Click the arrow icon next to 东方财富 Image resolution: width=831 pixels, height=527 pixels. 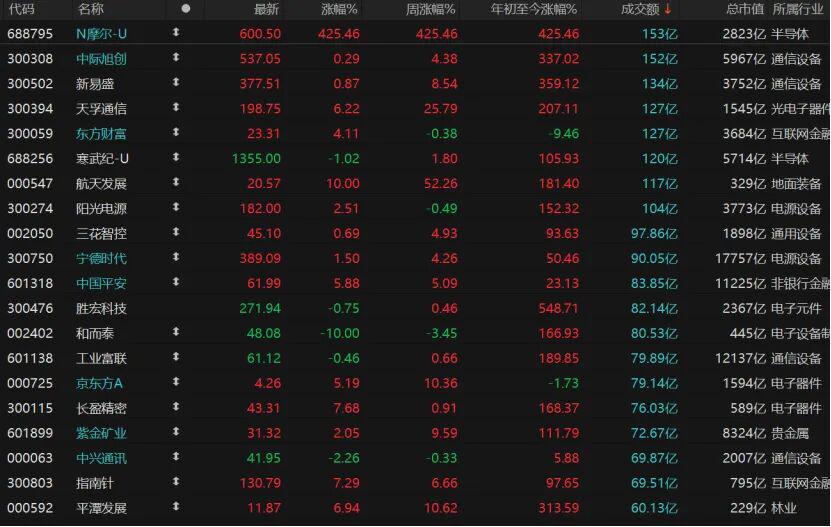(x=177, y=133)
